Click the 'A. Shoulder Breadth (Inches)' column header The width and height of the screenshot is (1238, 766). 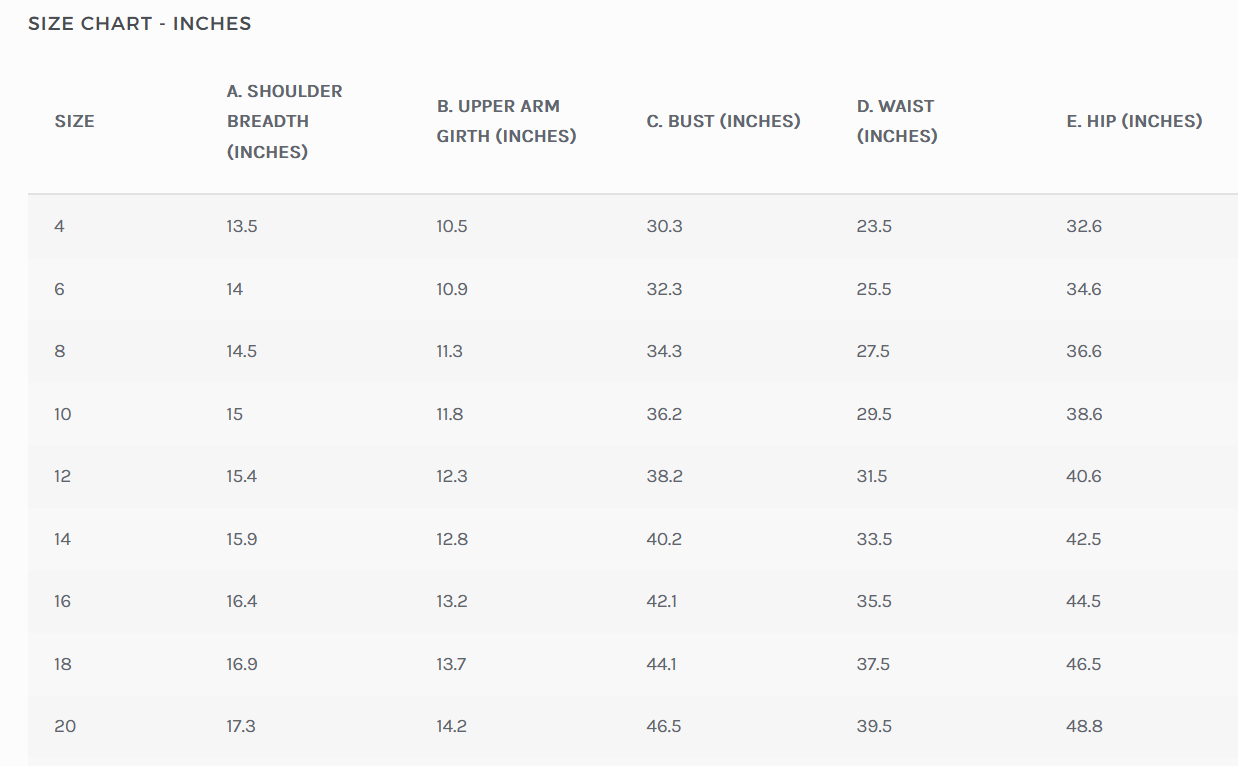click(x=284, y=121)
